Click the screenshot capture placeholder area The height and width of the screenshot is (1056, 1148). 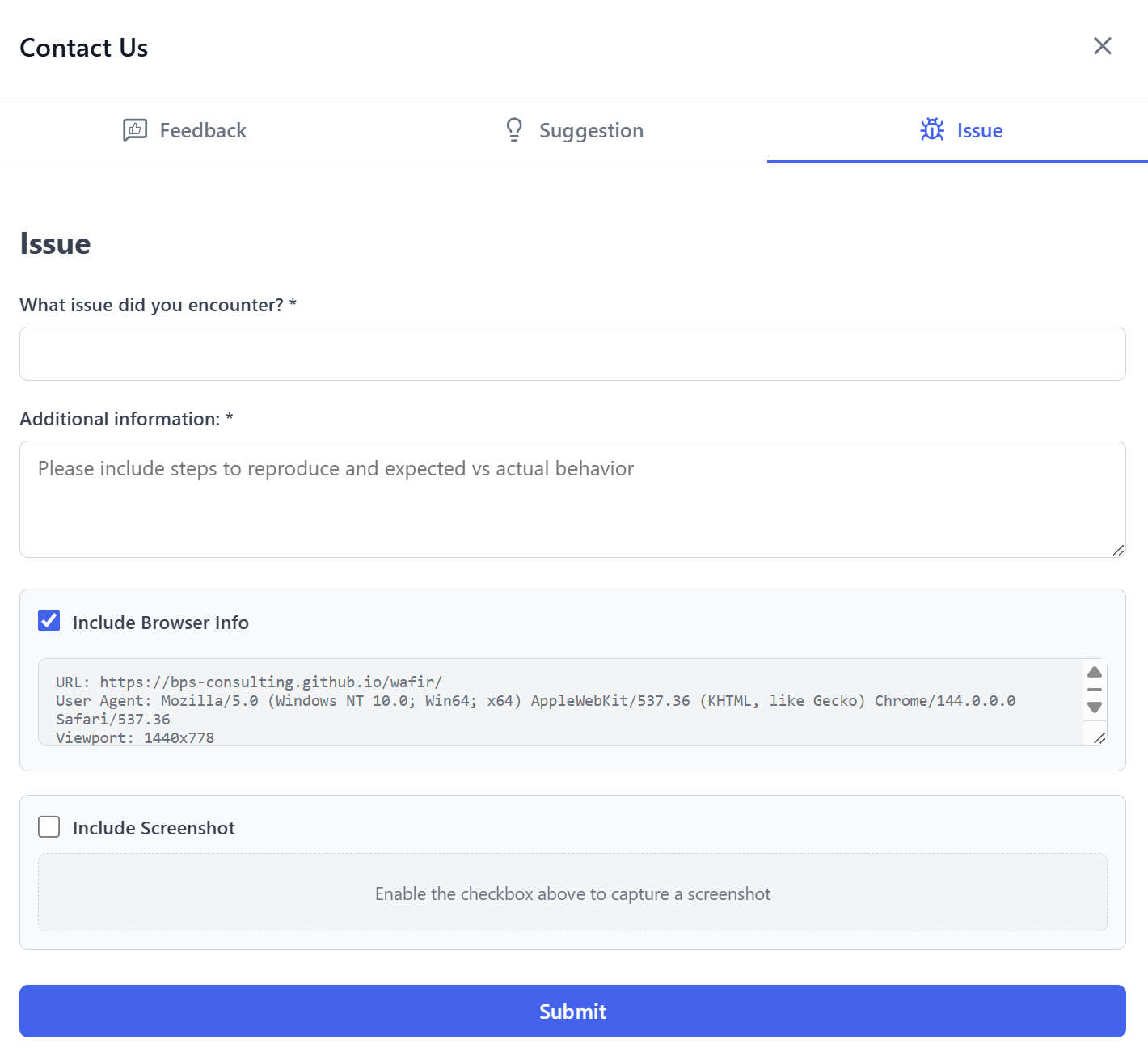pos(572,893)
